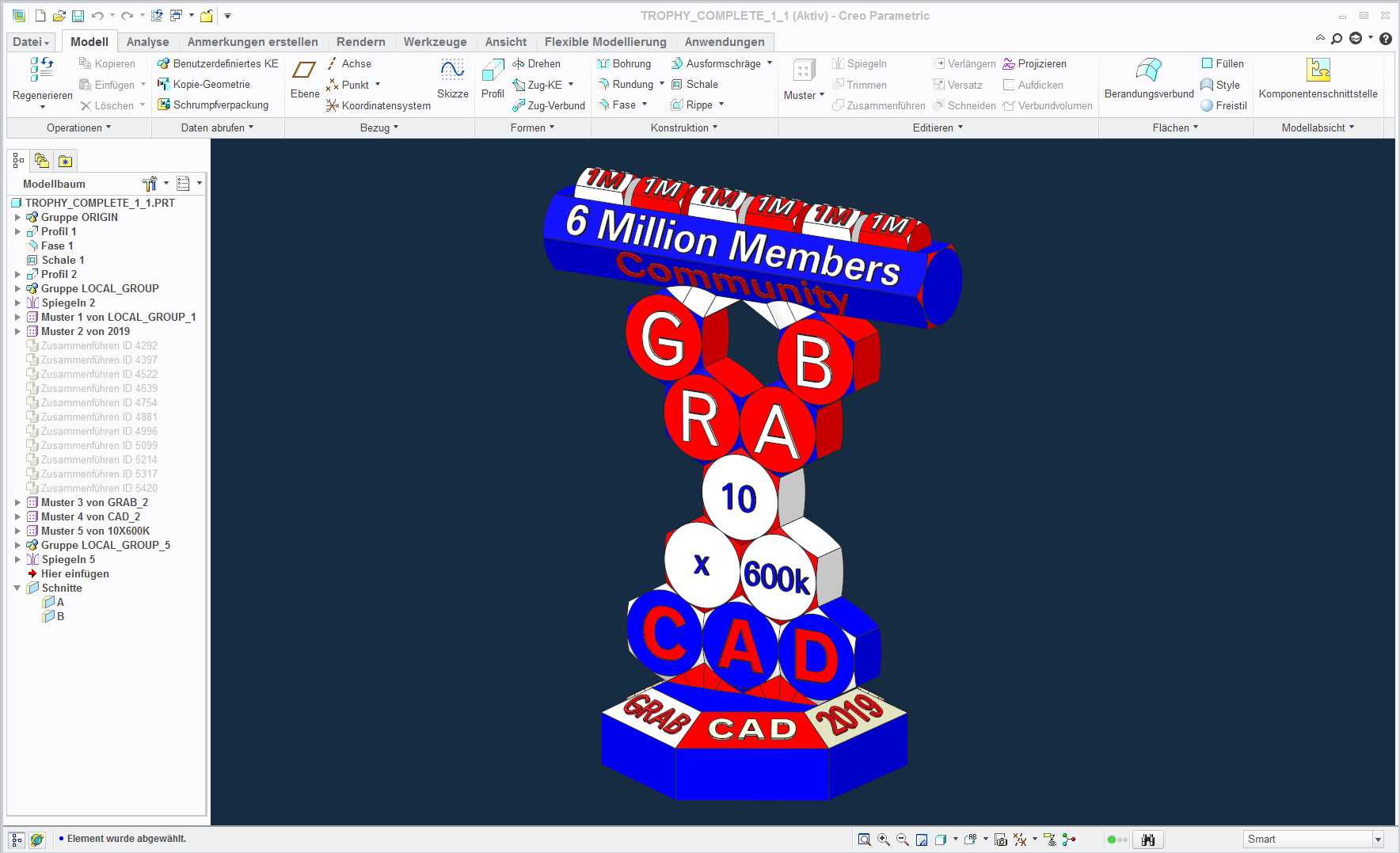Viewport: 1400px width, 853px height.
Task: Create a new file from quick access toolbar
Action: [40, 16]
